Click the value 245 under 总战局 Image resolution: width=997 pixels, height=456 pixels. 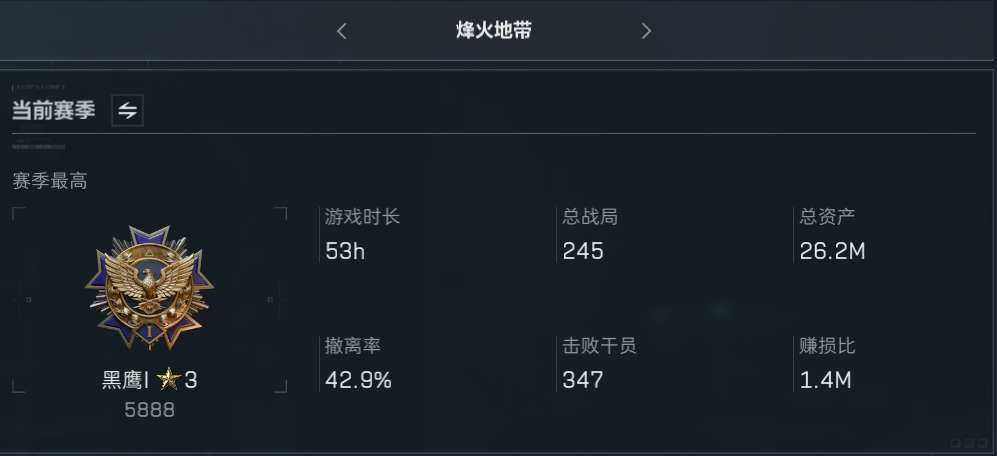pyautogui.click(x=583, y=251)
